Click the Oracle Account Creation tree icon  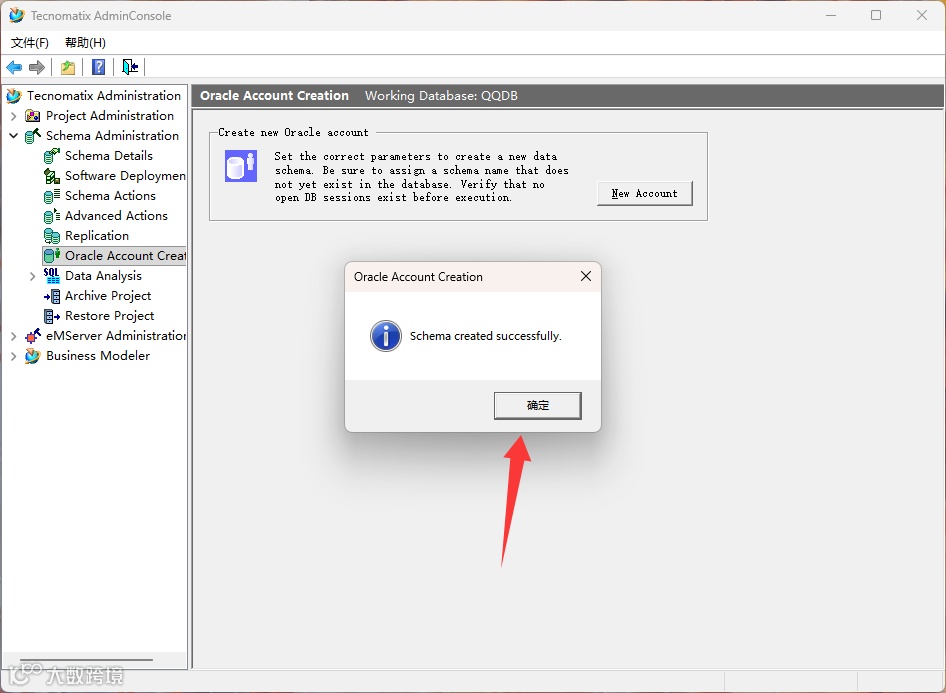52,256
